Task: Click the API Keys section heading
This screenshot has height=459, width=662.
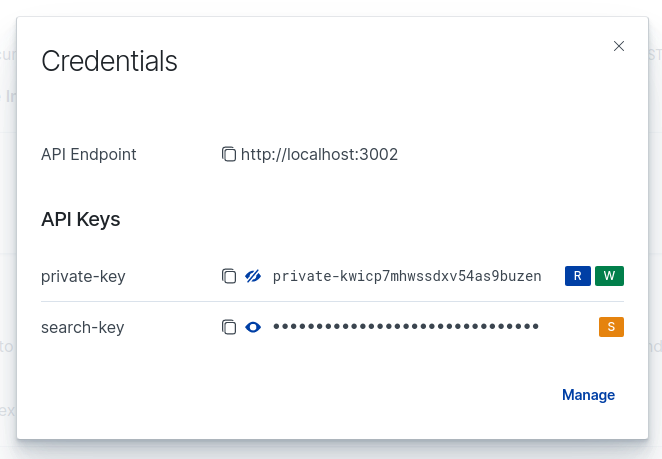Action: 81,219
